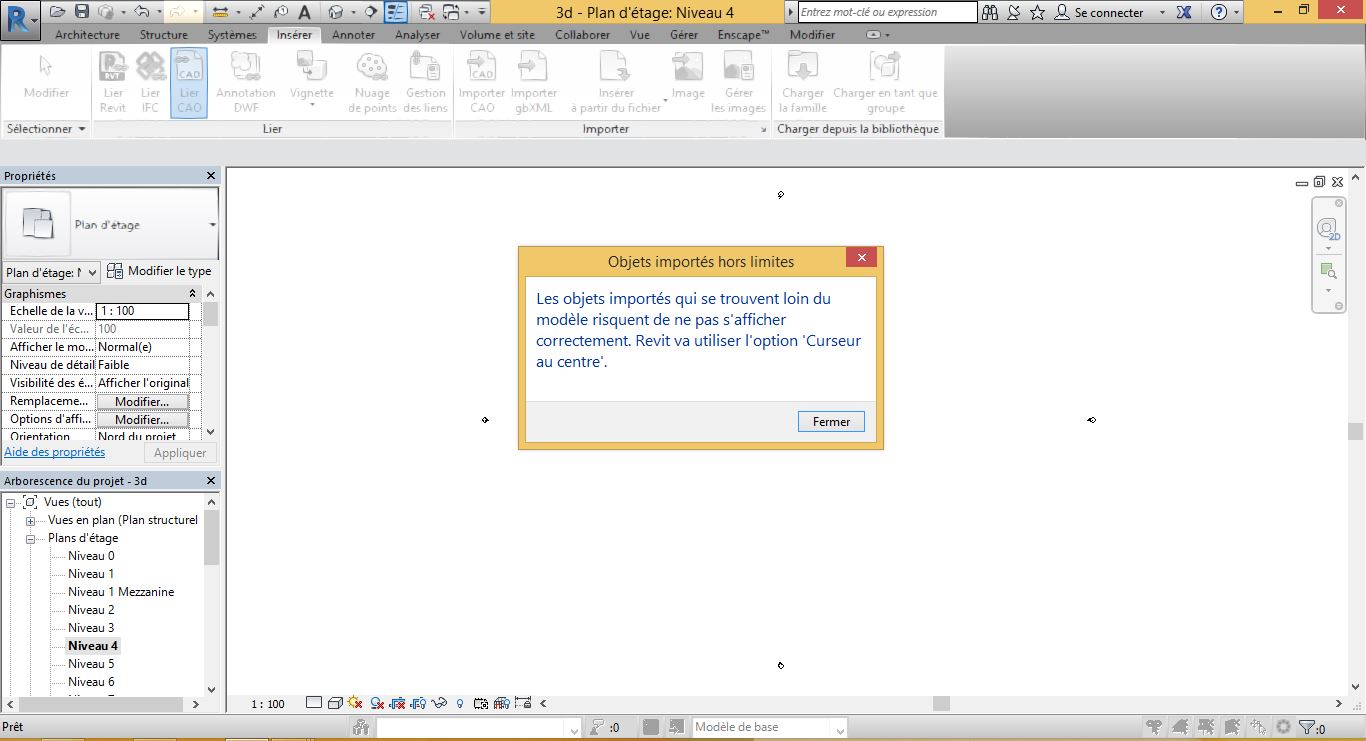Select Niveau 2 in the project browser
The height and width of the screenshot is (741, 1366).
click(x=91, y=610)
